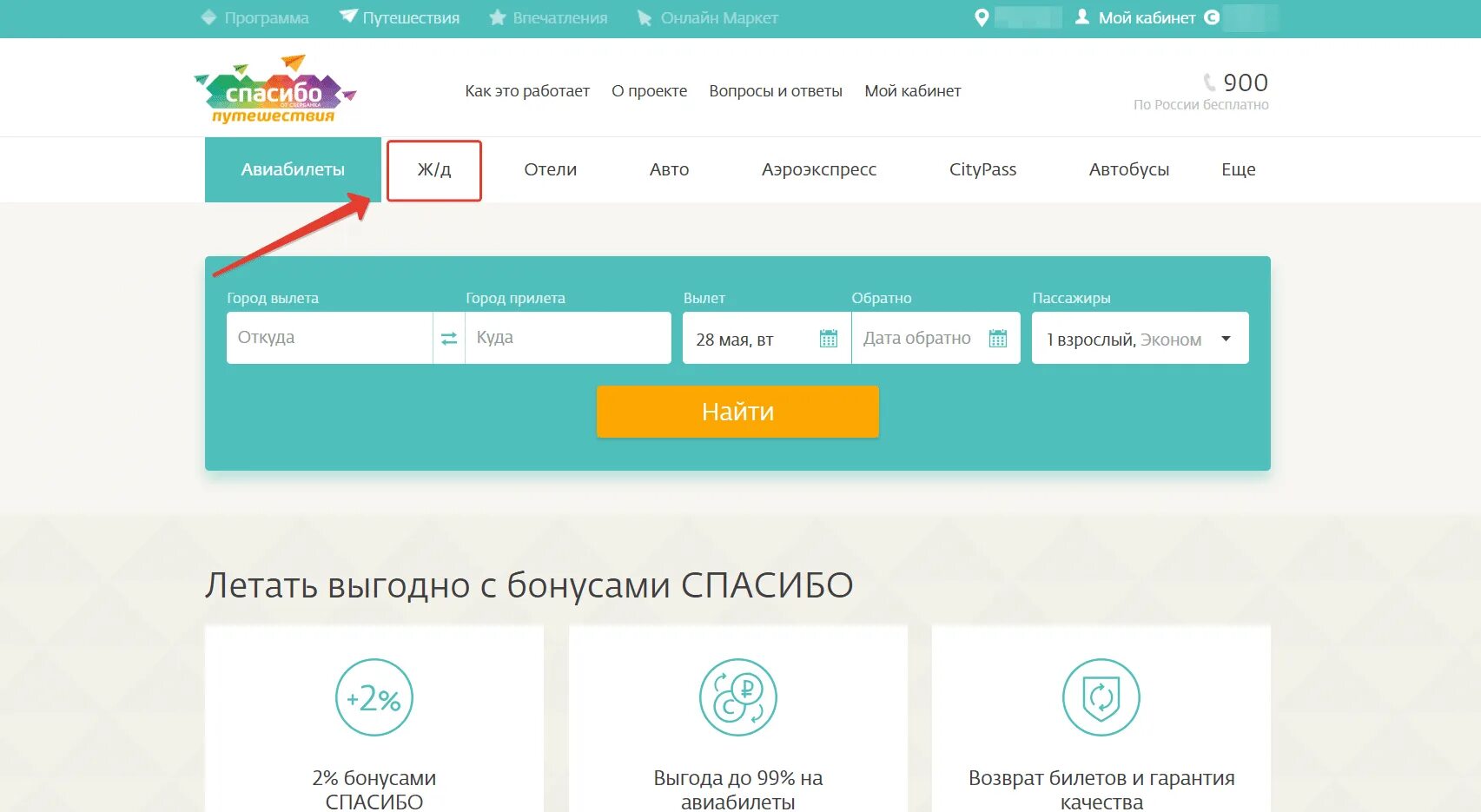Click По России бесплатно text

coord(1200,105)
